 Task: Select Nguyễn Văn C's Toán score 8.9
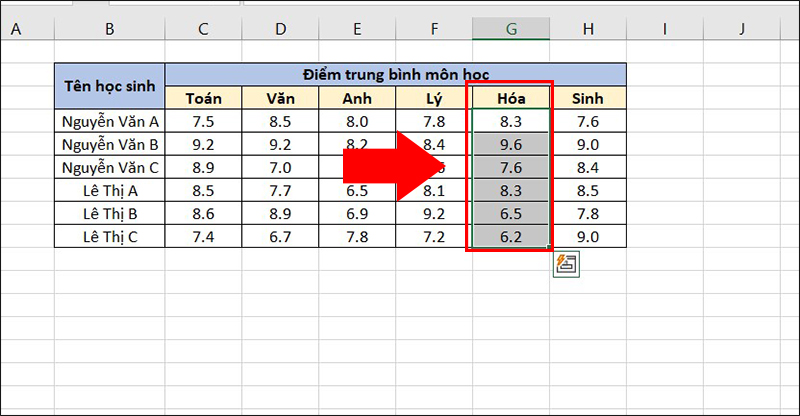[203, 167]
